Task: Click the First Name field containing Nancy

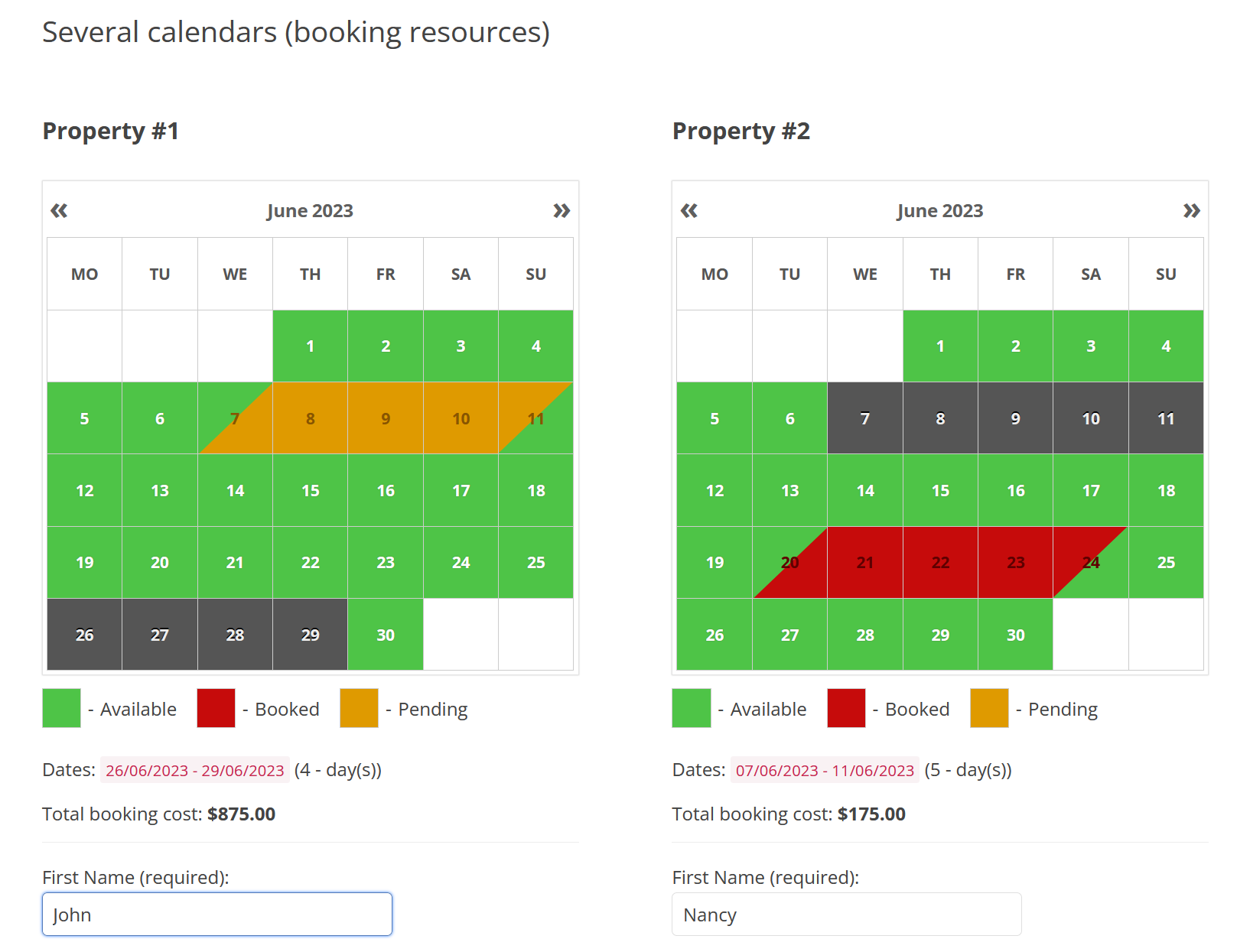Action: 846,915
